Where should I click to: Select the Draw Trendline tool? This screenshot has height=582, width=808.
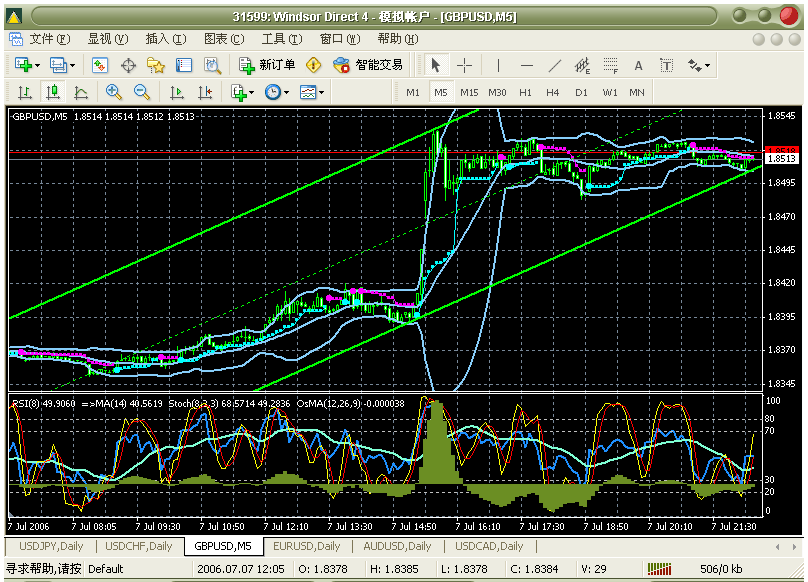pyautogui.click(x=555, y=65)
